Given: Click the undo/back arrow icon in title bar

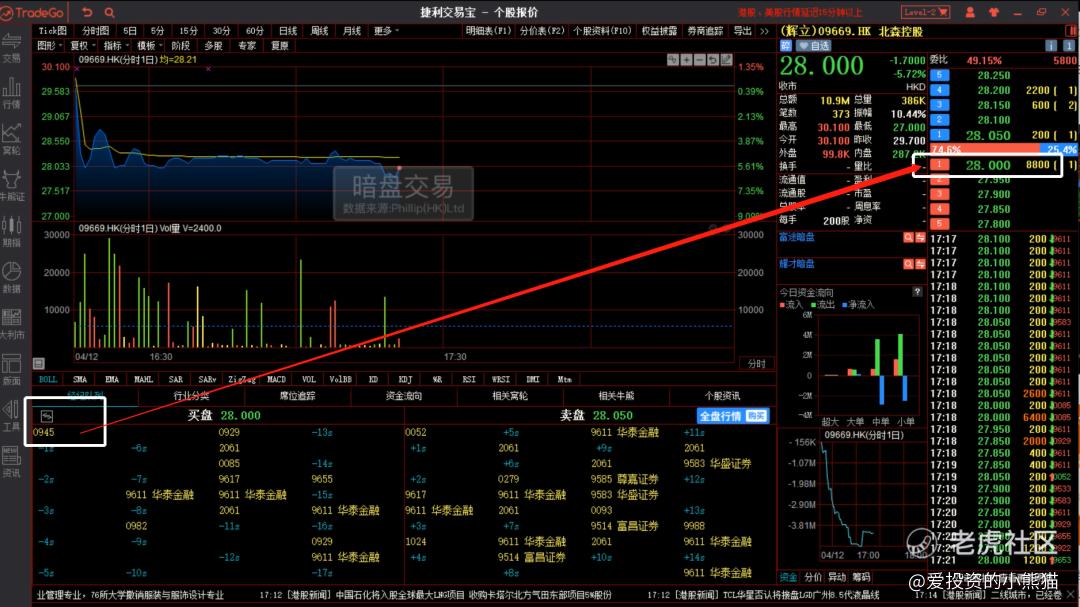Looking at the screenshot, I should tap(87, 12).
